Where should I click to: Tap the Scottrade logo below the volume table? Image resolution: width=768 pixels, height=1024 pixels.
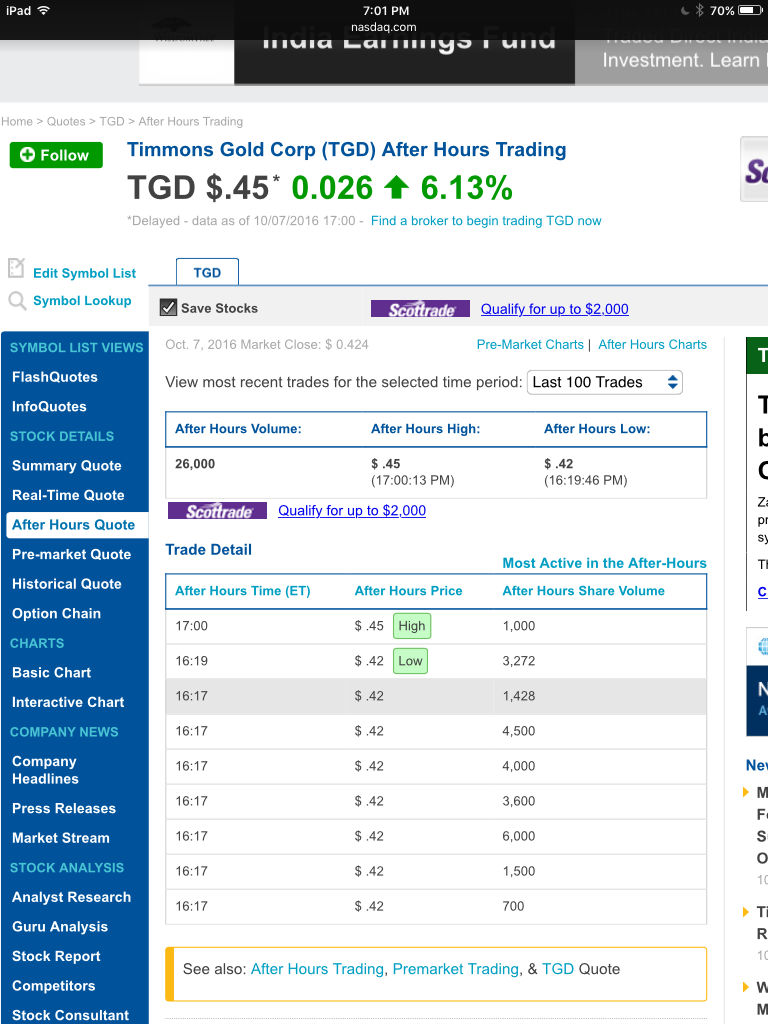point(217,510)
